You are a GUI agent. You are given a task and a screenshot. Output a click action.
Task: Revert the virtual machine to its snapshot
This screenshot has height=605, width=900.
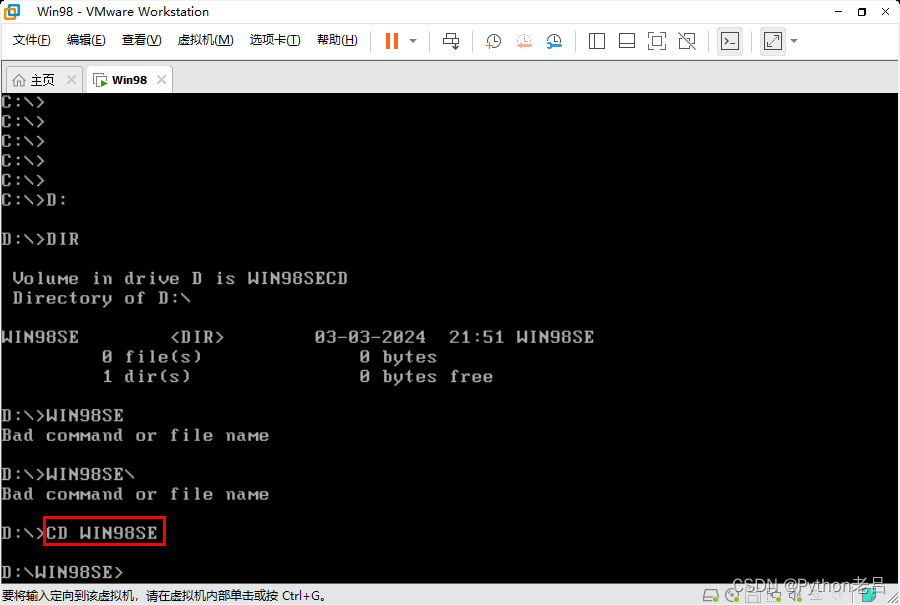[x=523, y=41]
